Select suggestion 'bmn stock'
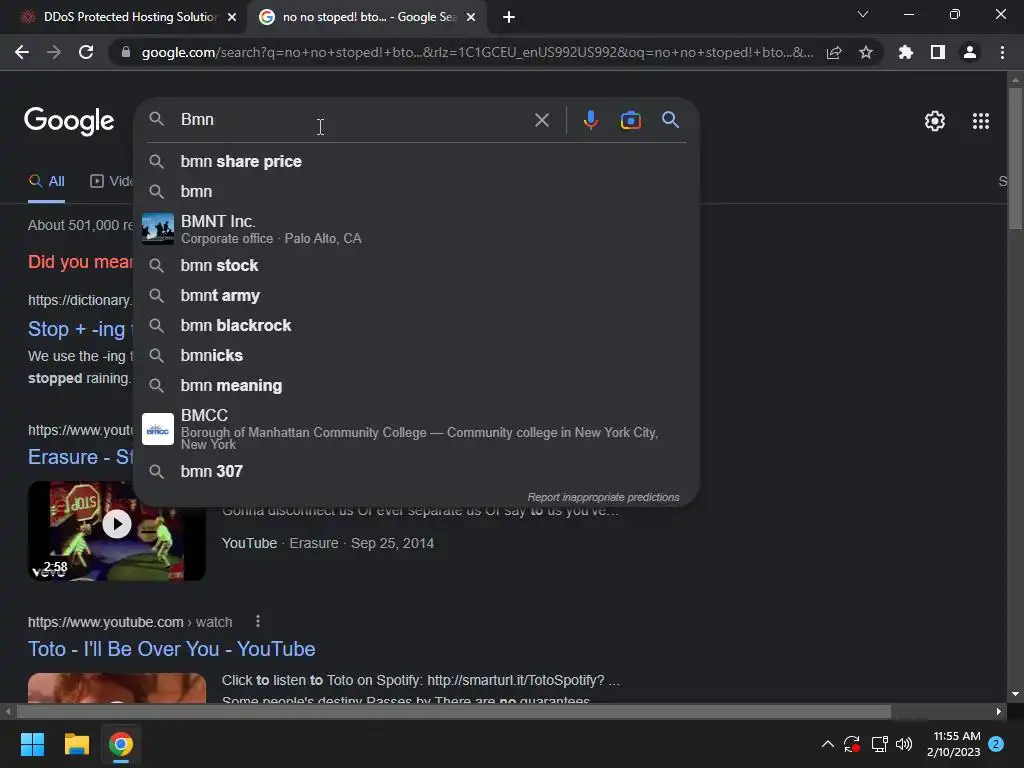The width and height of the screenshot is (1024, 768). [x=417, y=265]
